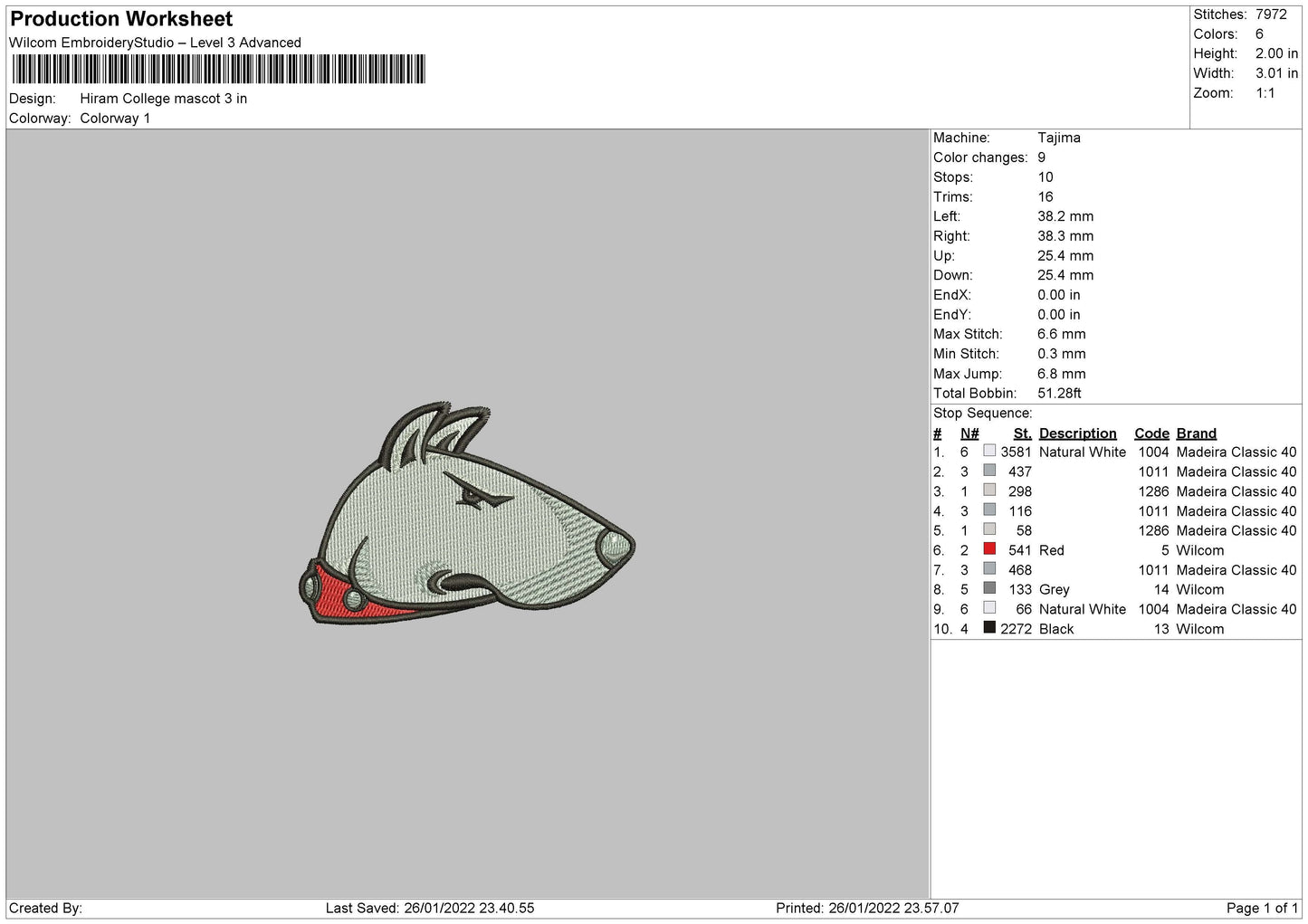1308x924 pixels.
Task: Click the Min Stitch value '0.3 mm'
Action: pos(1062,354)
